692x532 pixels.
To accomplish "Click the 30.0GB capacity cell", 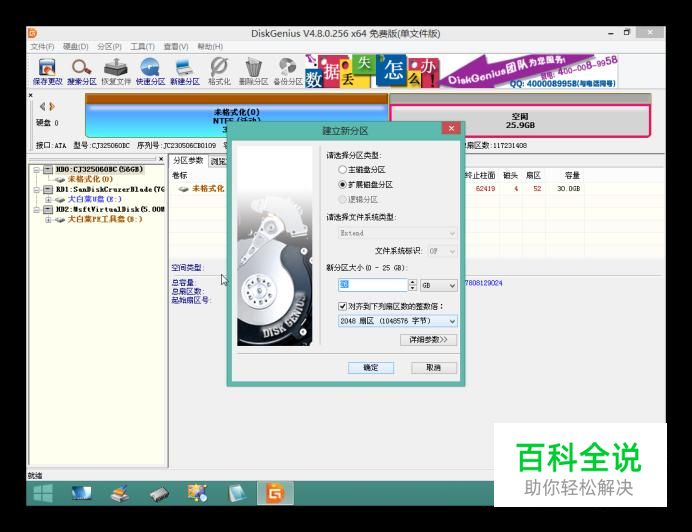I will 568,189.
